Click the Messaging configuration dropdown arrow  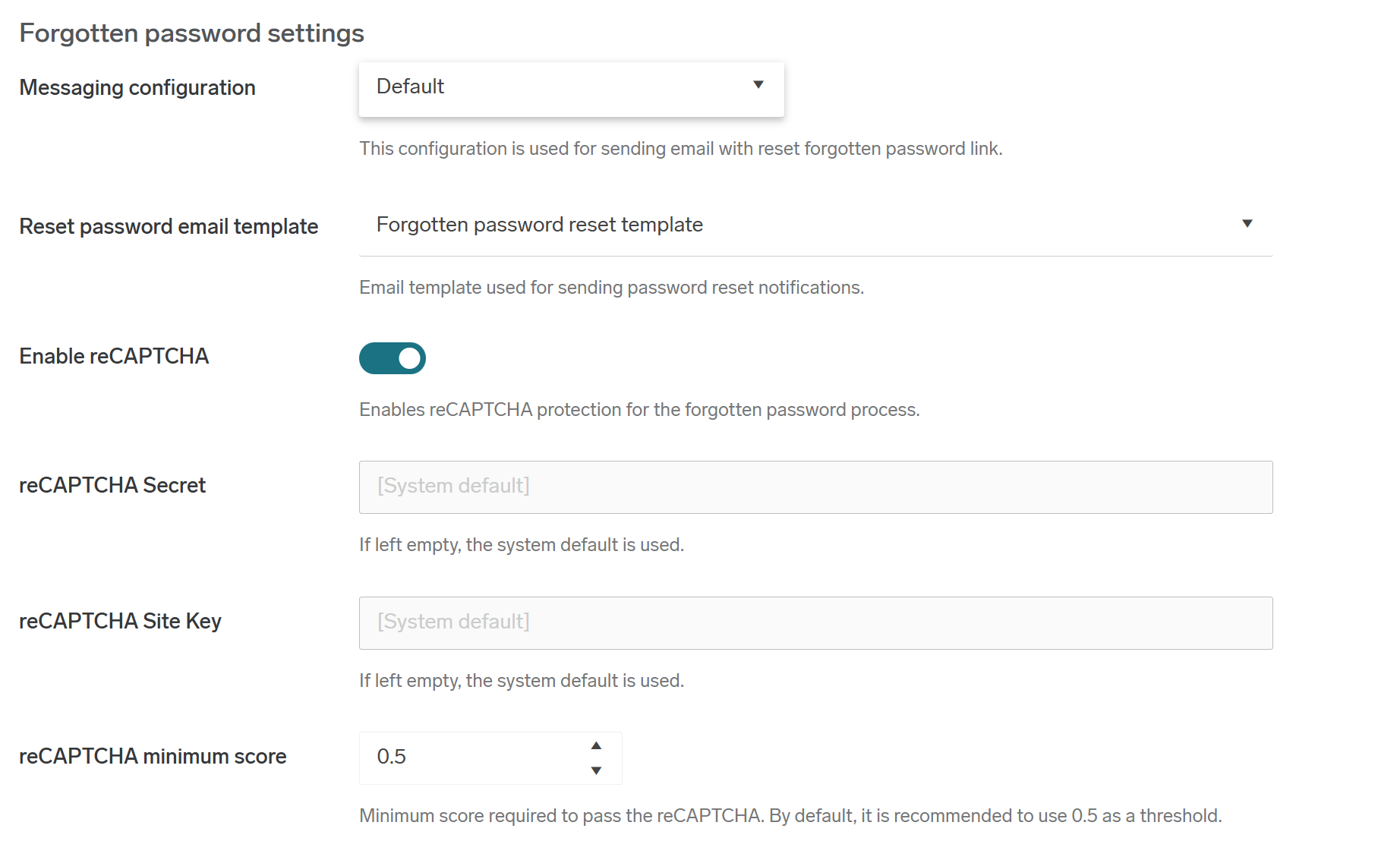pyautogui.click(x=758, y=85)
